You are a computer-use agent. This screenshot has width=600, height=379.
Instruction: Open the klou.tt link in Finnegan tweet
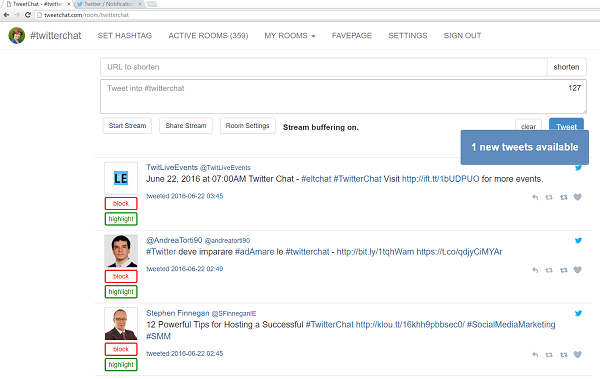coord(410,324)
